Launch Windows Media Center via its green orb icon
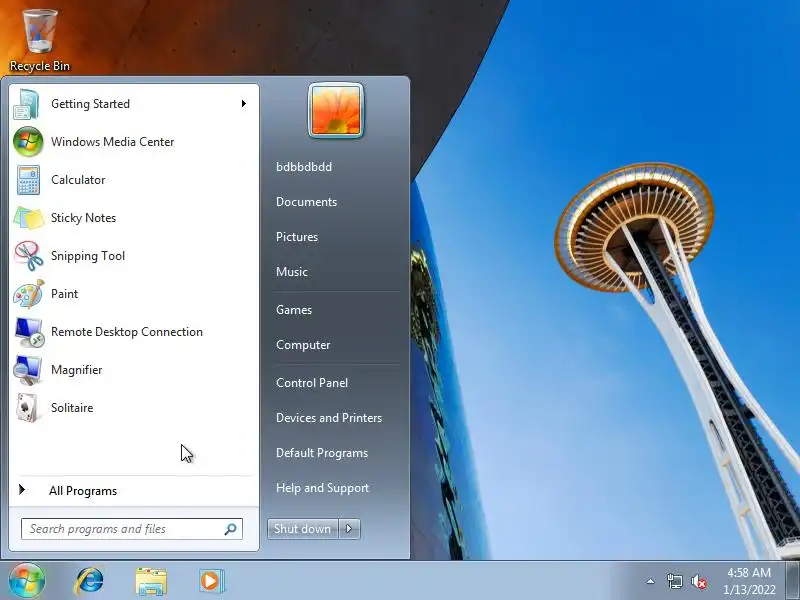This screenshot has height=600, width=800. [x=28, y=141]
